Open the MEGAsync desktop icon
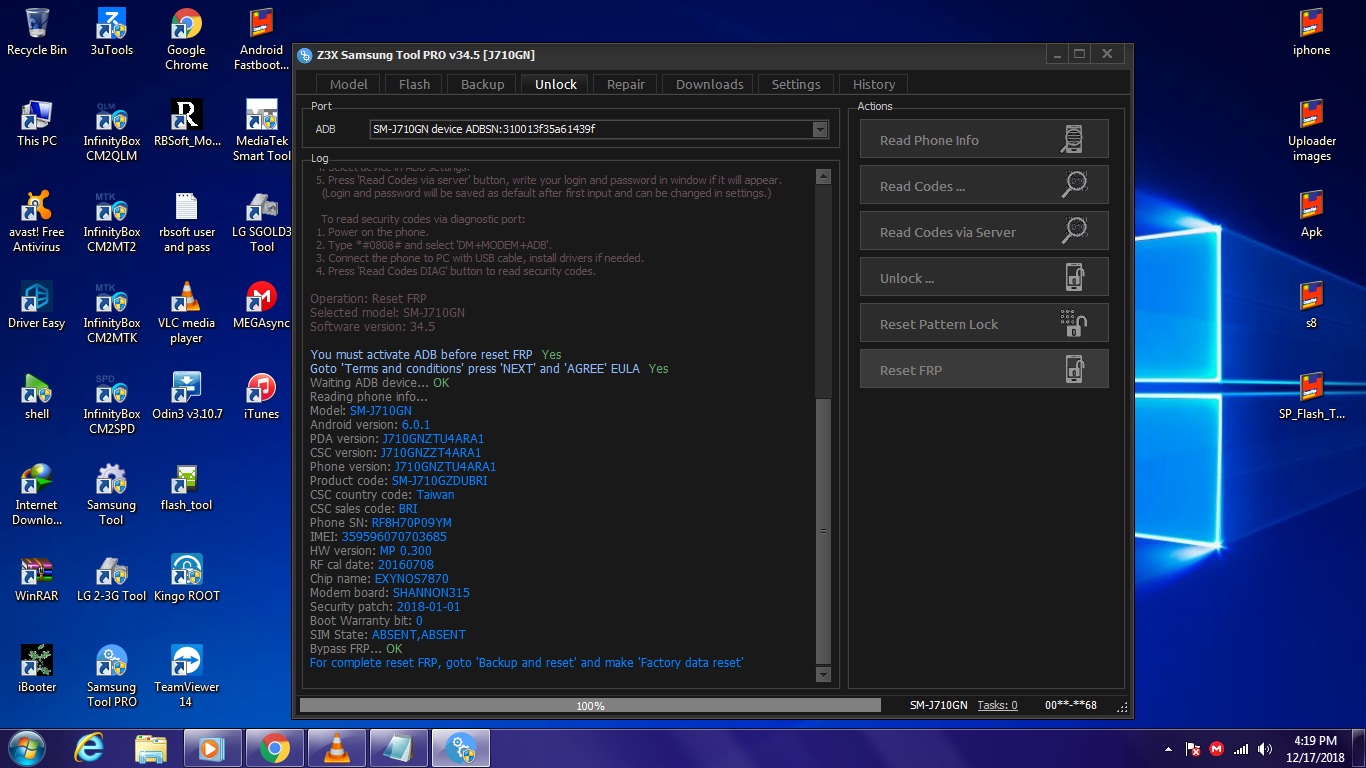Image resolution: width=1366 pixels, height=768 pixels. click(261, 305)
